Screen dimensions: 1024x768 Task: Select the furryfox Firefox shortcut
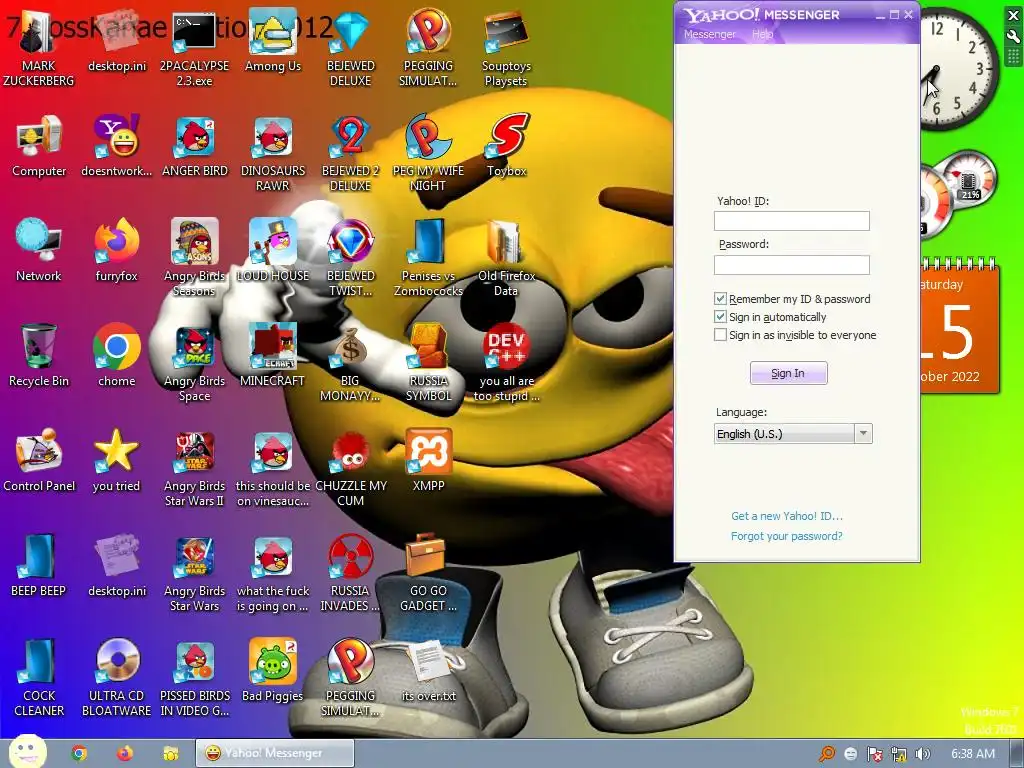pyautogui.click(x=116, y=249)
